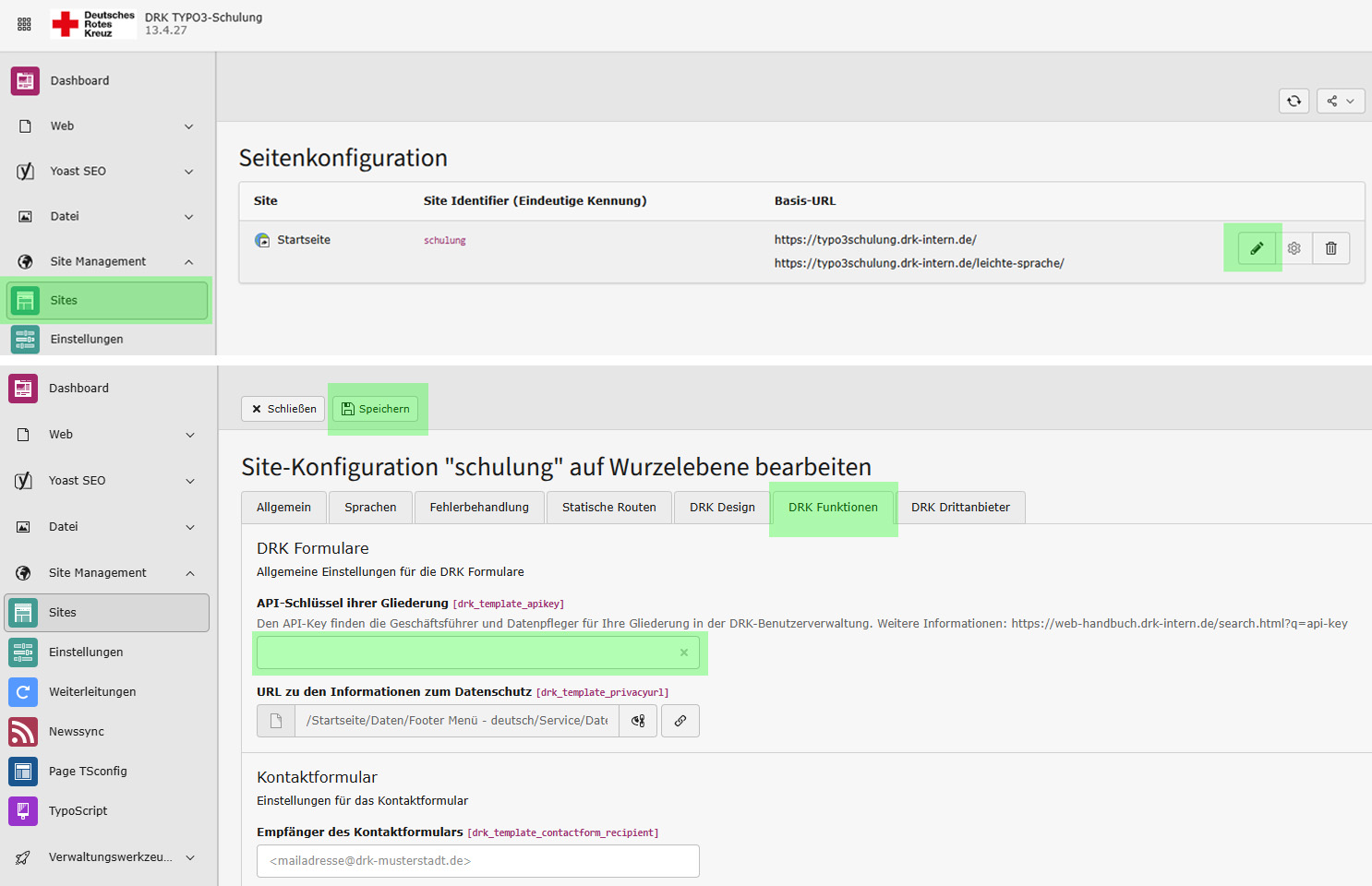This screenshot has width=1372, height=886.
Task: Expand Yoast SEO in lower sidebar
Action: pos(190,481)
